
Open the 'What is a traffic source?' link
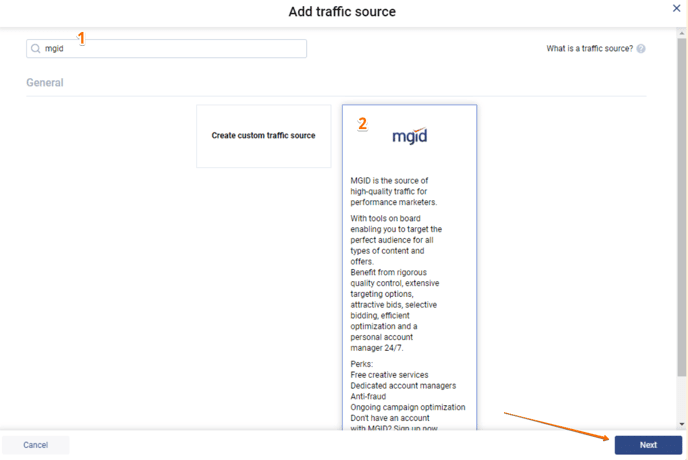coord(589,49)
